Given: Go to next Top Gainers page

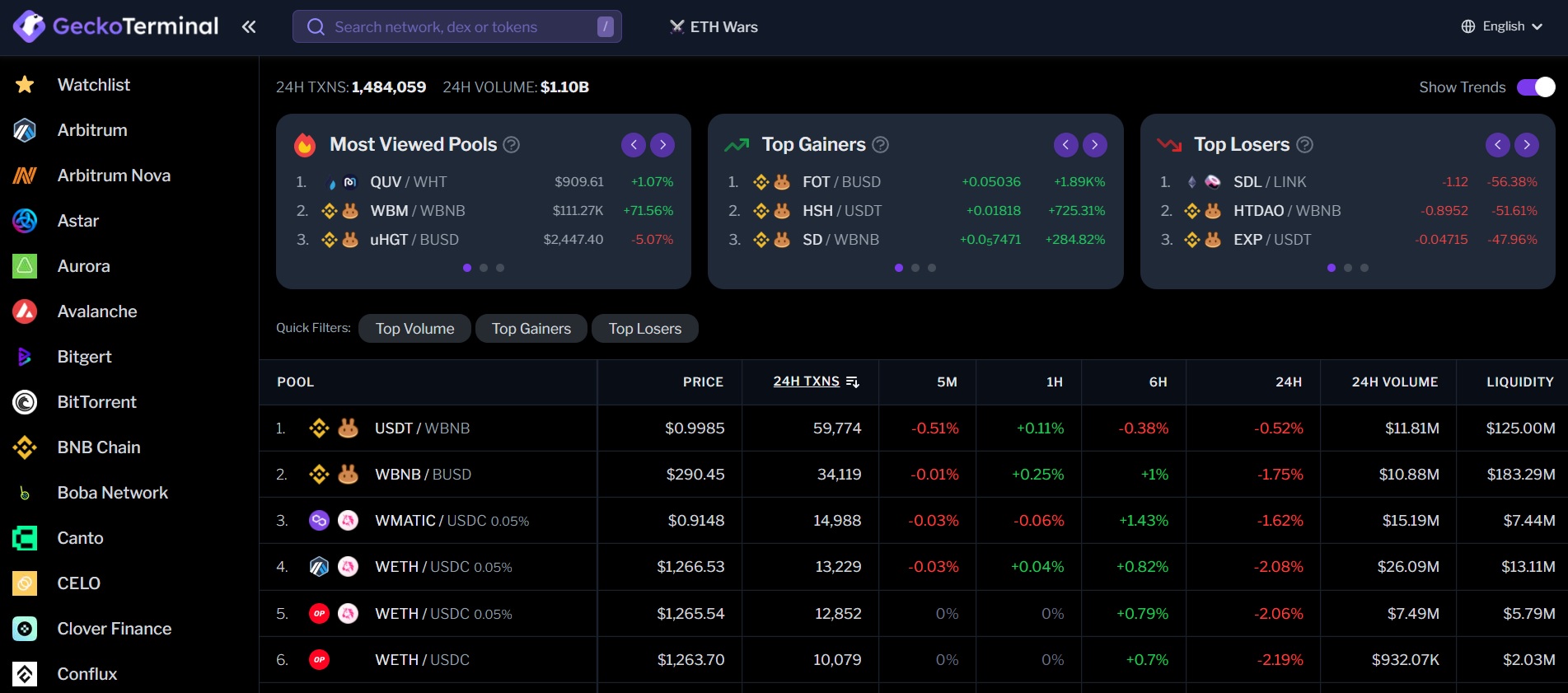Looking at the screenshot, I should point(1095,145).
